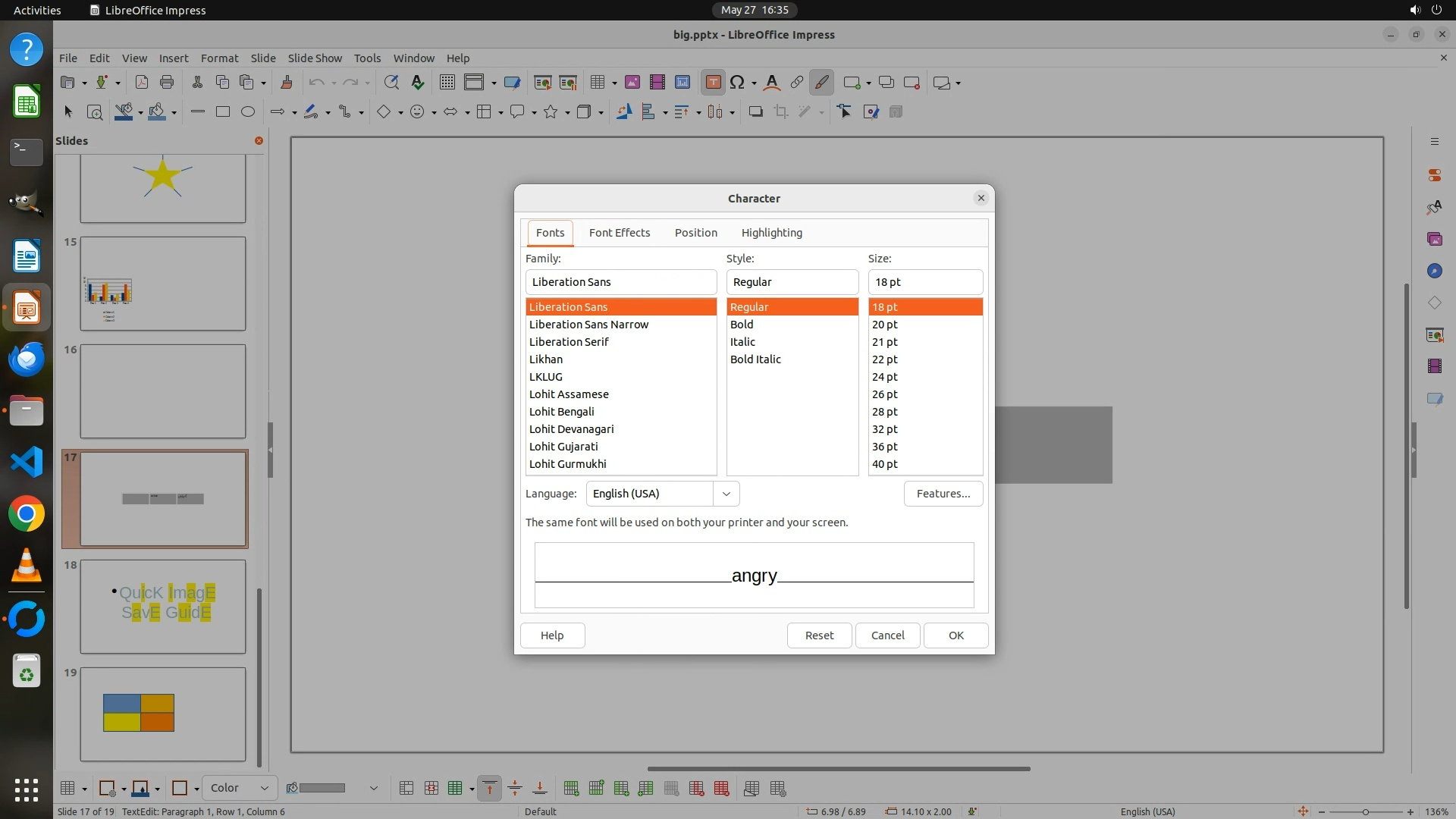Screen dimensions: 1456x819
Task: Click the zoom slider in status bar
Action: [1365, 811]
